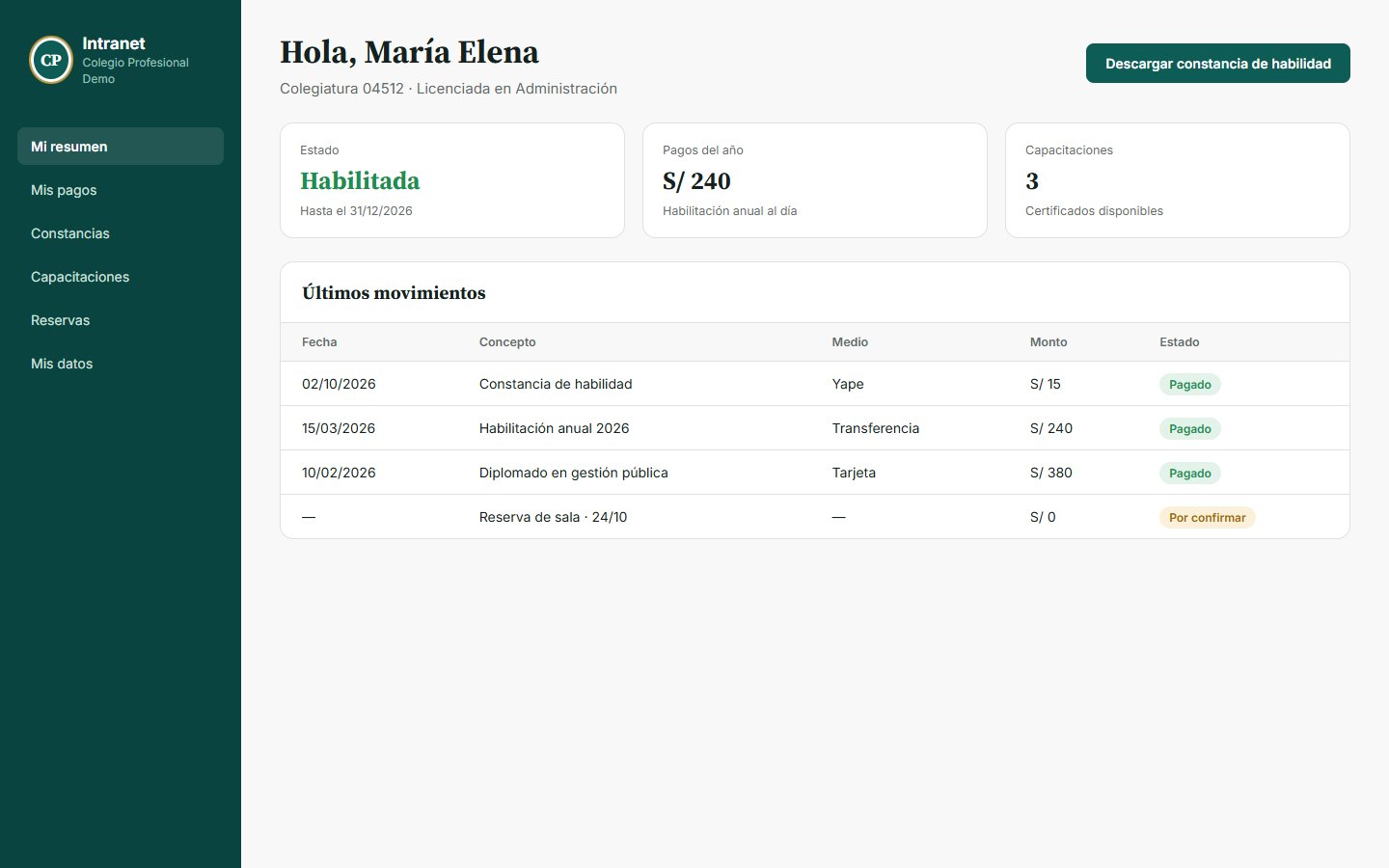
Task: Click the Habilitación anual al día caption
Action: (x=729, y=211)
